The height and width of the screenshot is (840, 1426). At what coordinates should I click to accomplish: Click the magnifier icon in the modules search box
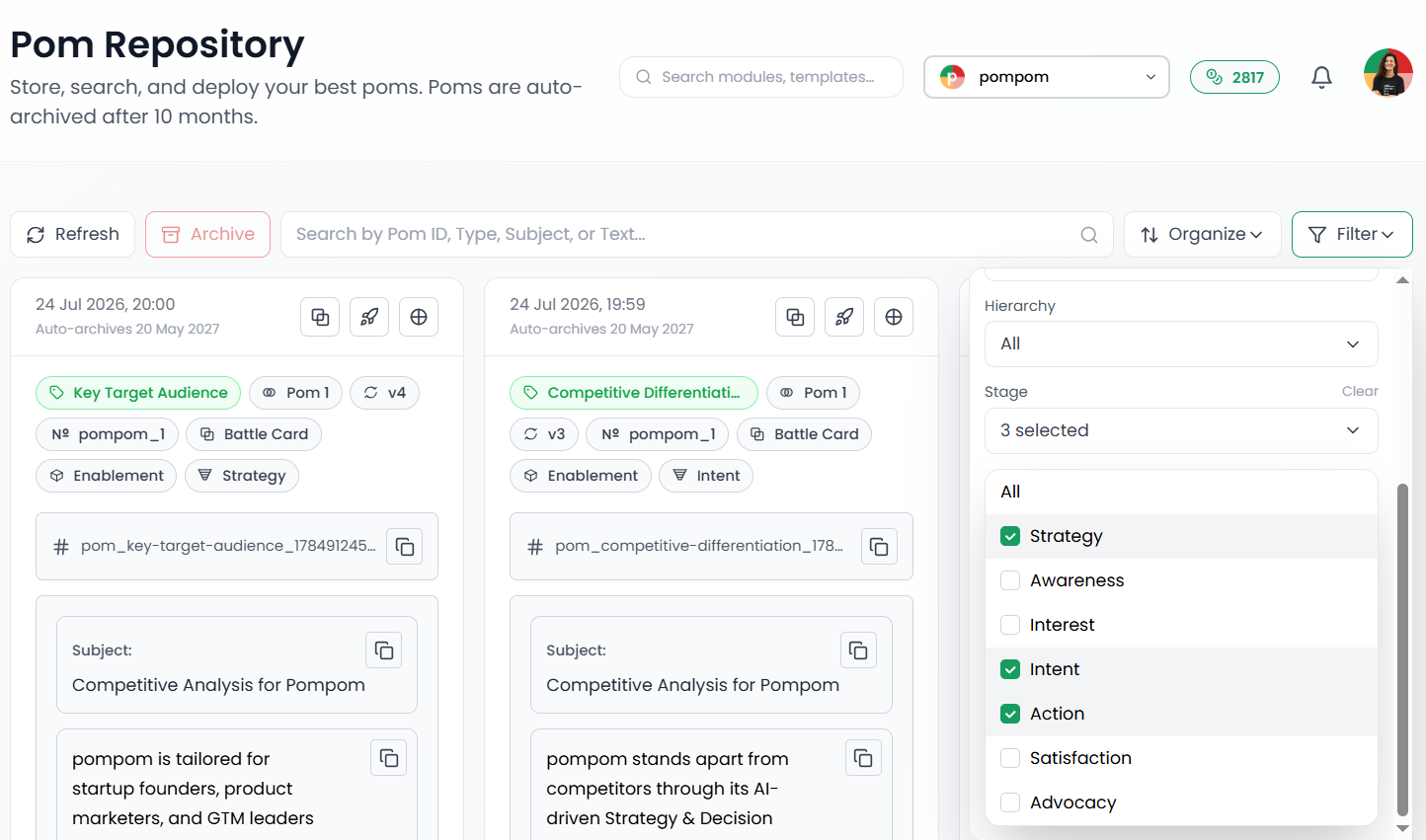click(x=644, y=77)
